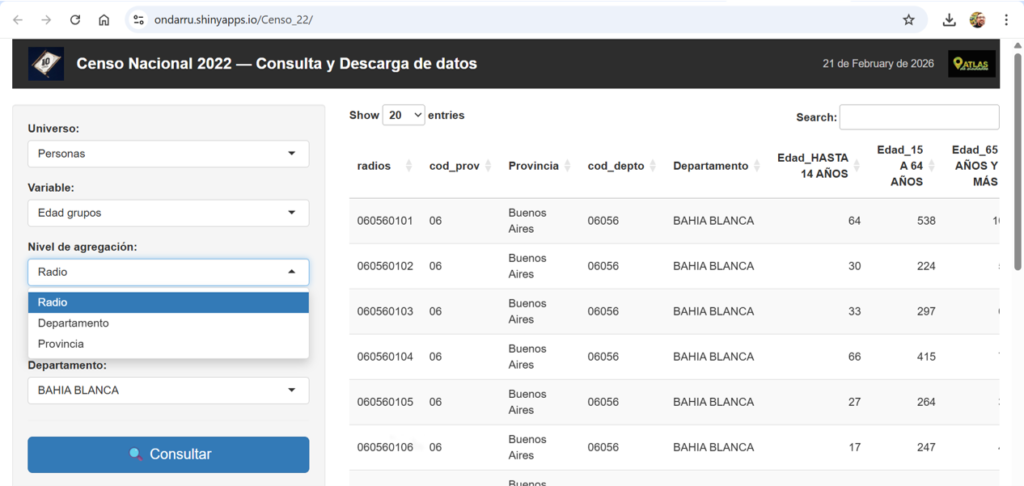Sort table by Provincia column
Image resolution: width=1024 pixels, height=486 pixels.
tap(538, 166)
